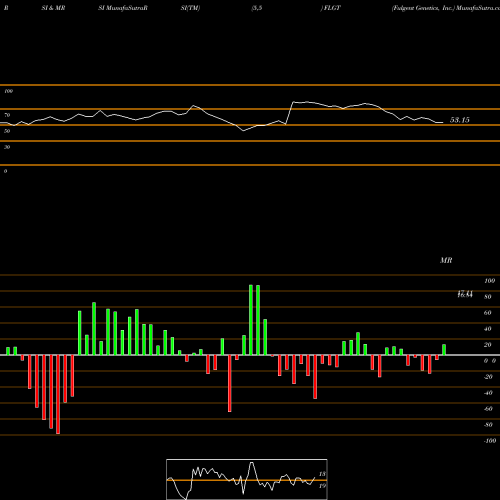Click the -80 label on MR axis
Screen dimensions: 500x500
point(488,425)
